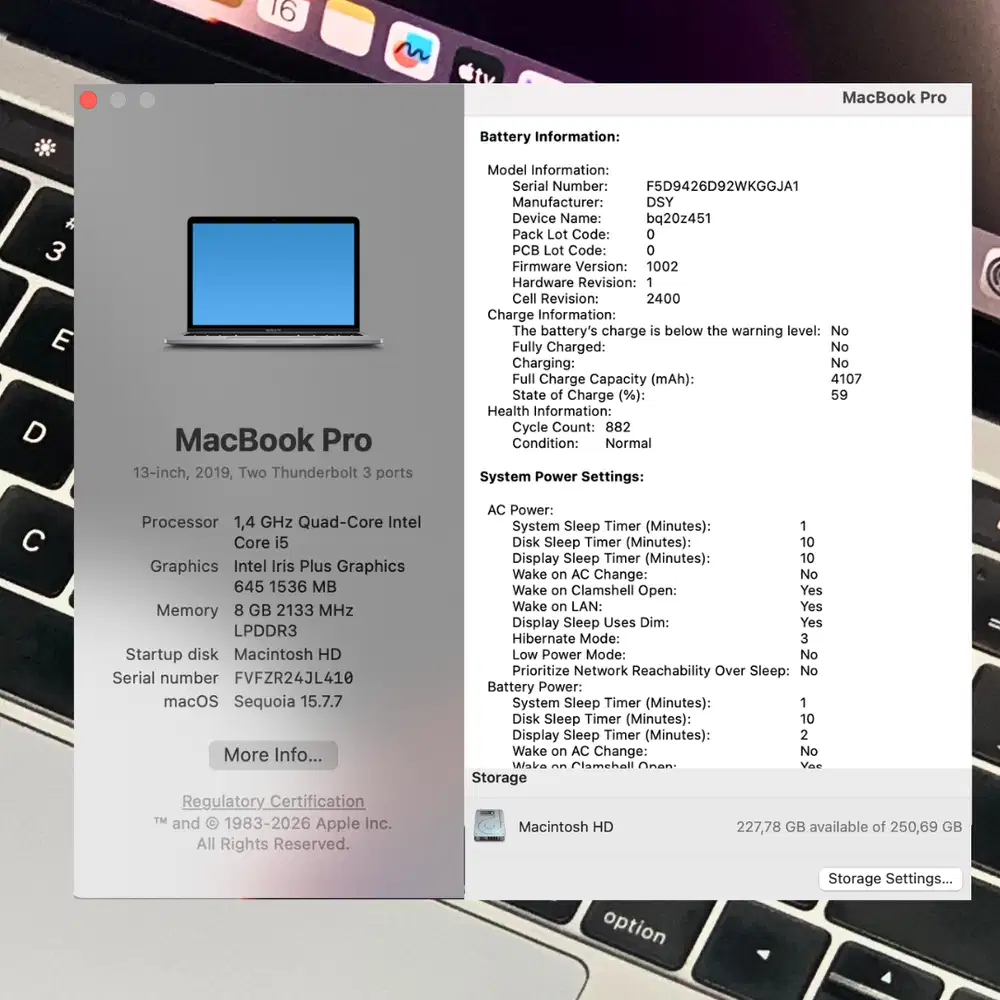Close the About This Mac window
Screen dimensions: 1000x1000
(89, 100)
